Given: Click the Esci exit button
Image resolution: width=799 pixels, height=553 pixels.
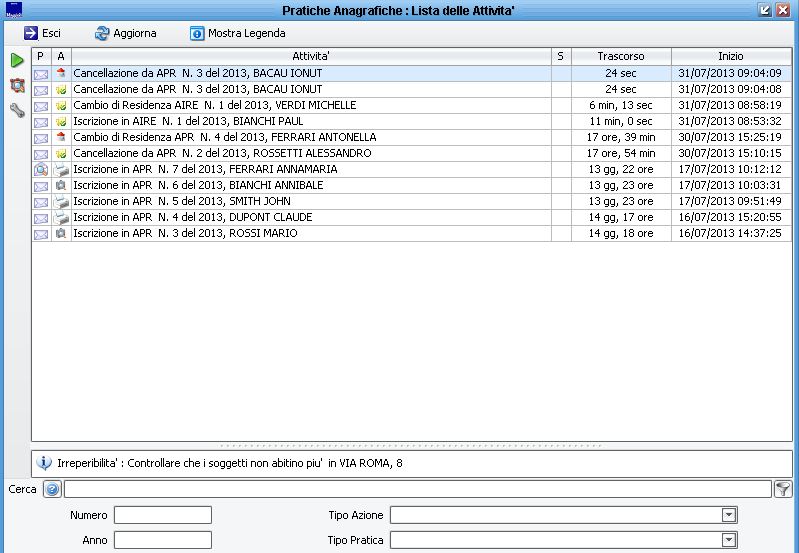Looking at the screenshot, I should pyautogui.click(x=42, y=33).
